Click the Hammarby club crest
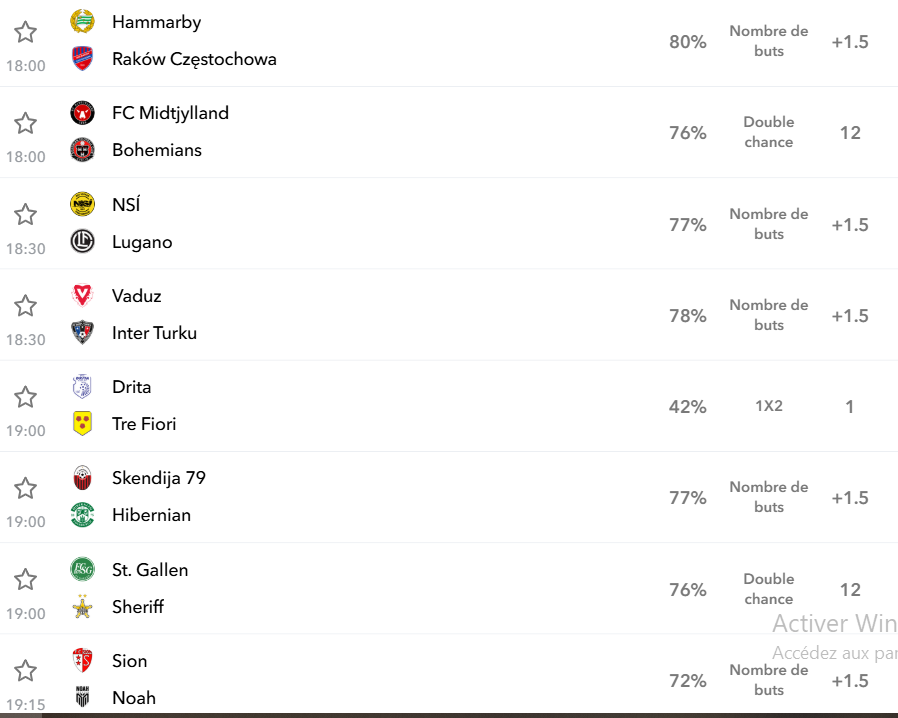 point(82,22)
